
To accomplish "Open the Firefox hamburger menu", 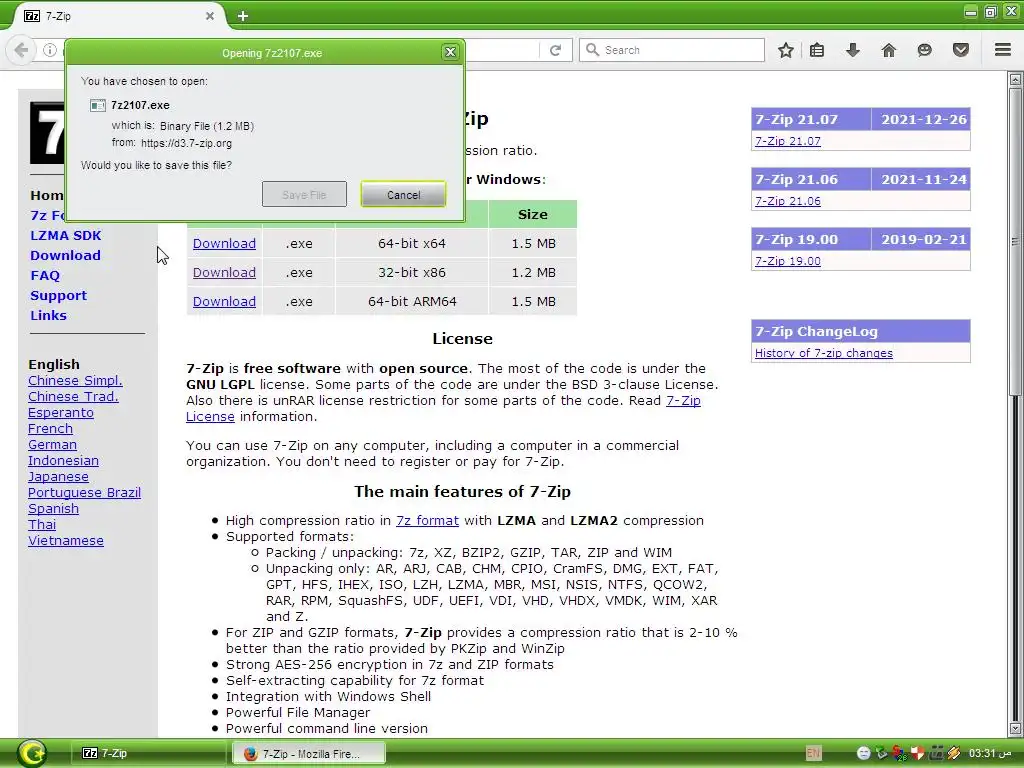I will click(x=1003, y=50).
